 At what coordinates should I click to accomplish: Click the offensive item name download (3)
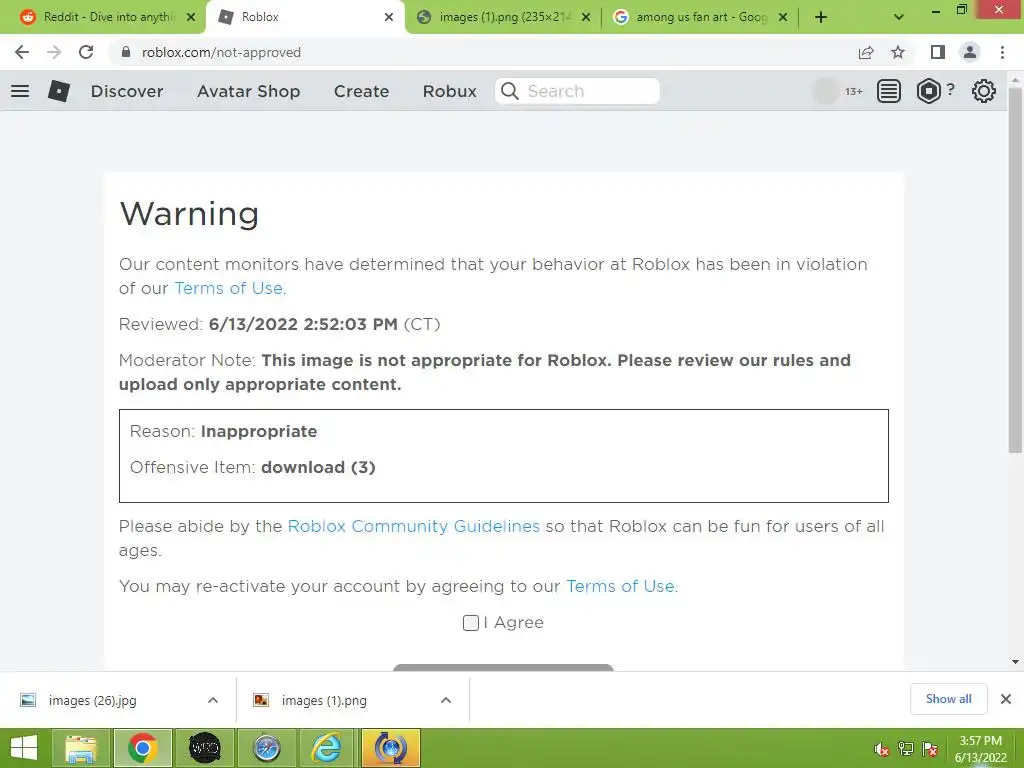pyautogui.click(x=318, y=468)
